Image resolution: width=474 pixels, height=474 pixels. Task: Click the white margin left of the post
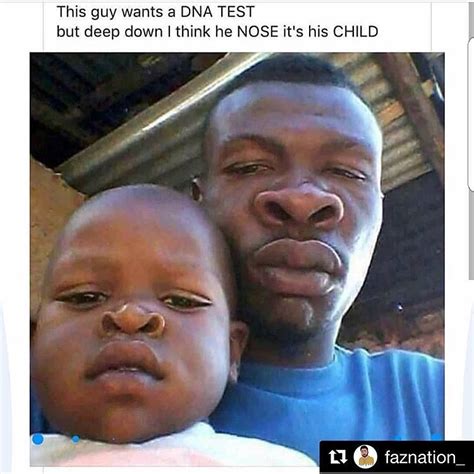15,233
